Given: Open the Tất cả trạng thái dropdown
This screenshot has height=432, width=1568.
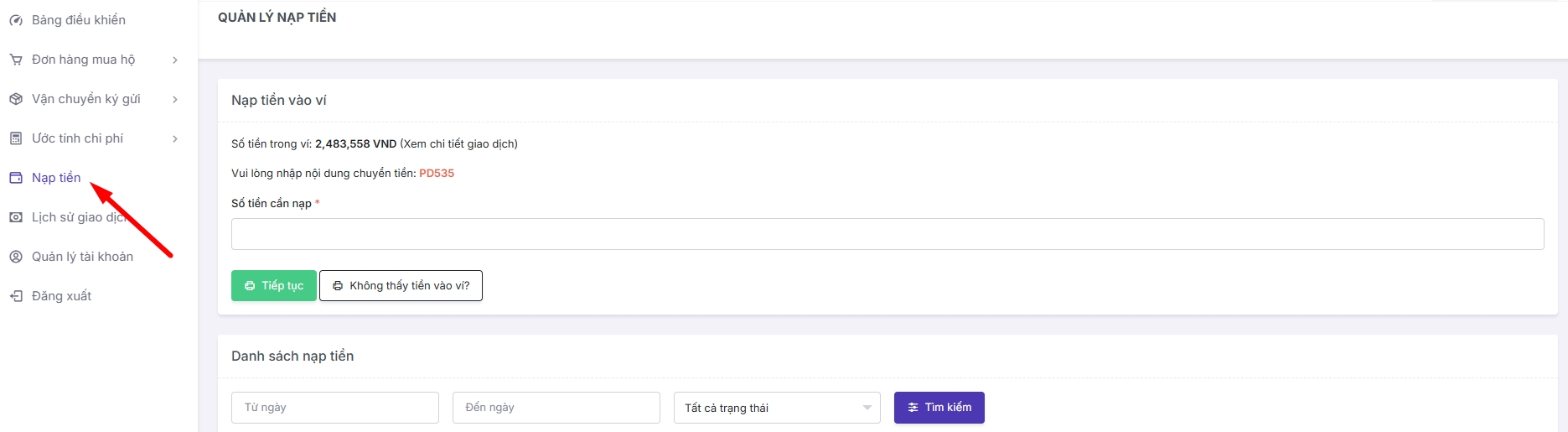Looking at the screenshot, I should pyautogui.click(x=776, y=408).
